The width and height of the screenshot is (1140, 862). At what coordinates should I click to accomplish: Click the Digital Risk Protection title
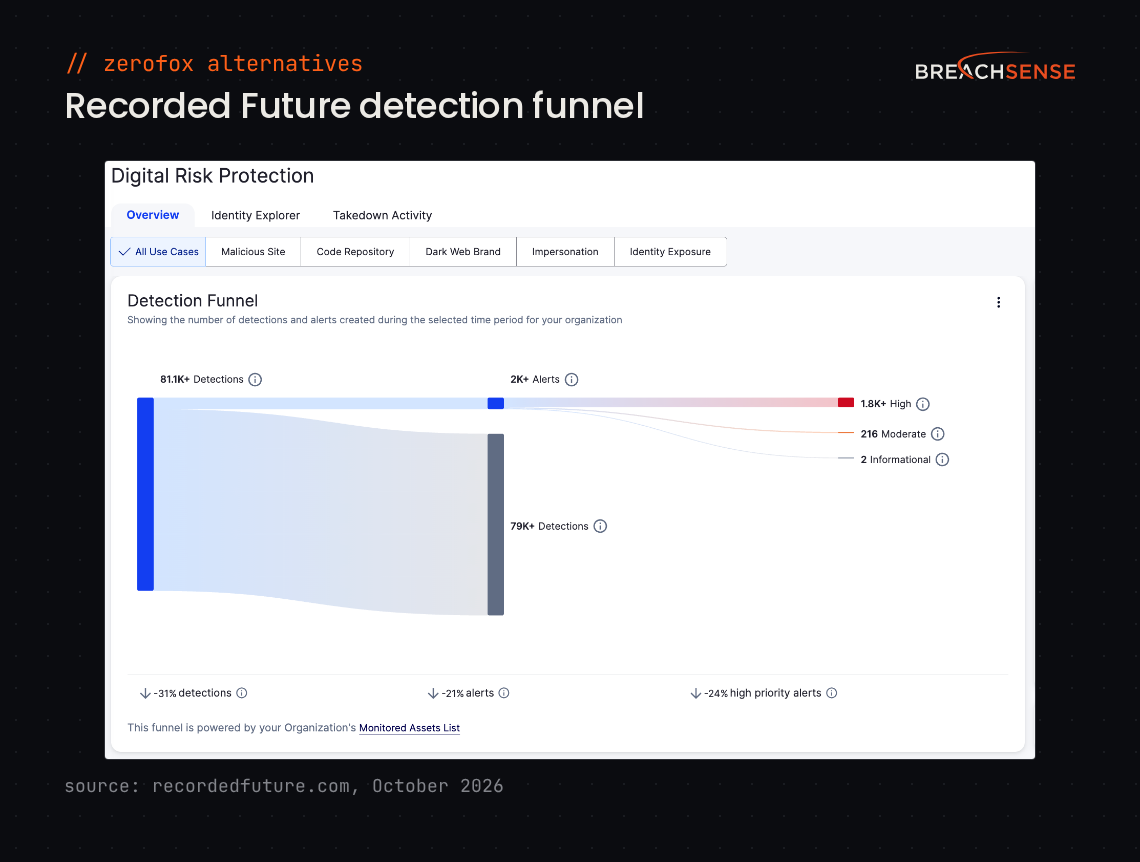(x=212, y=176)
